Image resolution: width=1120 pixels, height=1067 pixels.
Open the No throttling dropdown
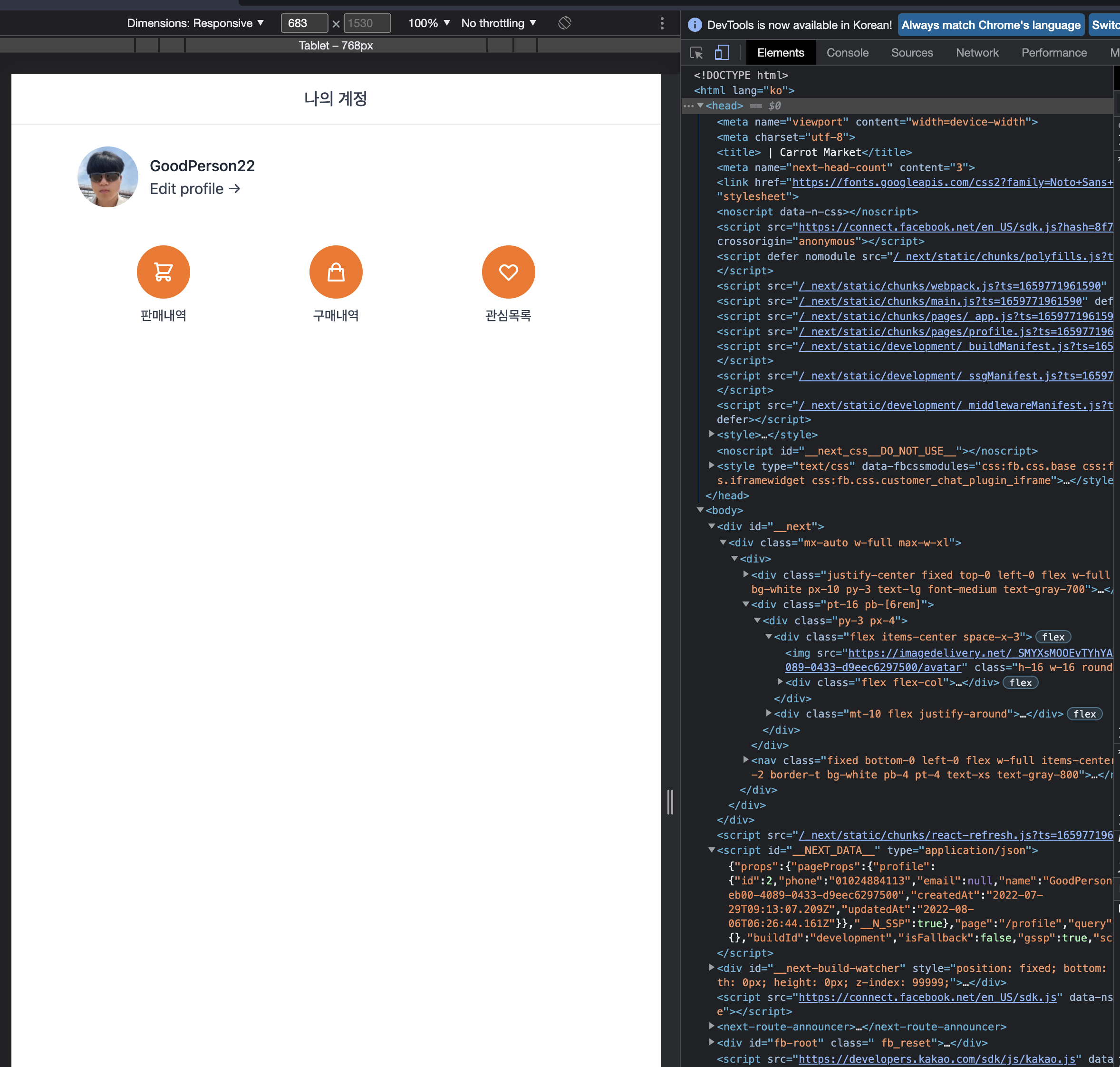[x=499, y=23]
